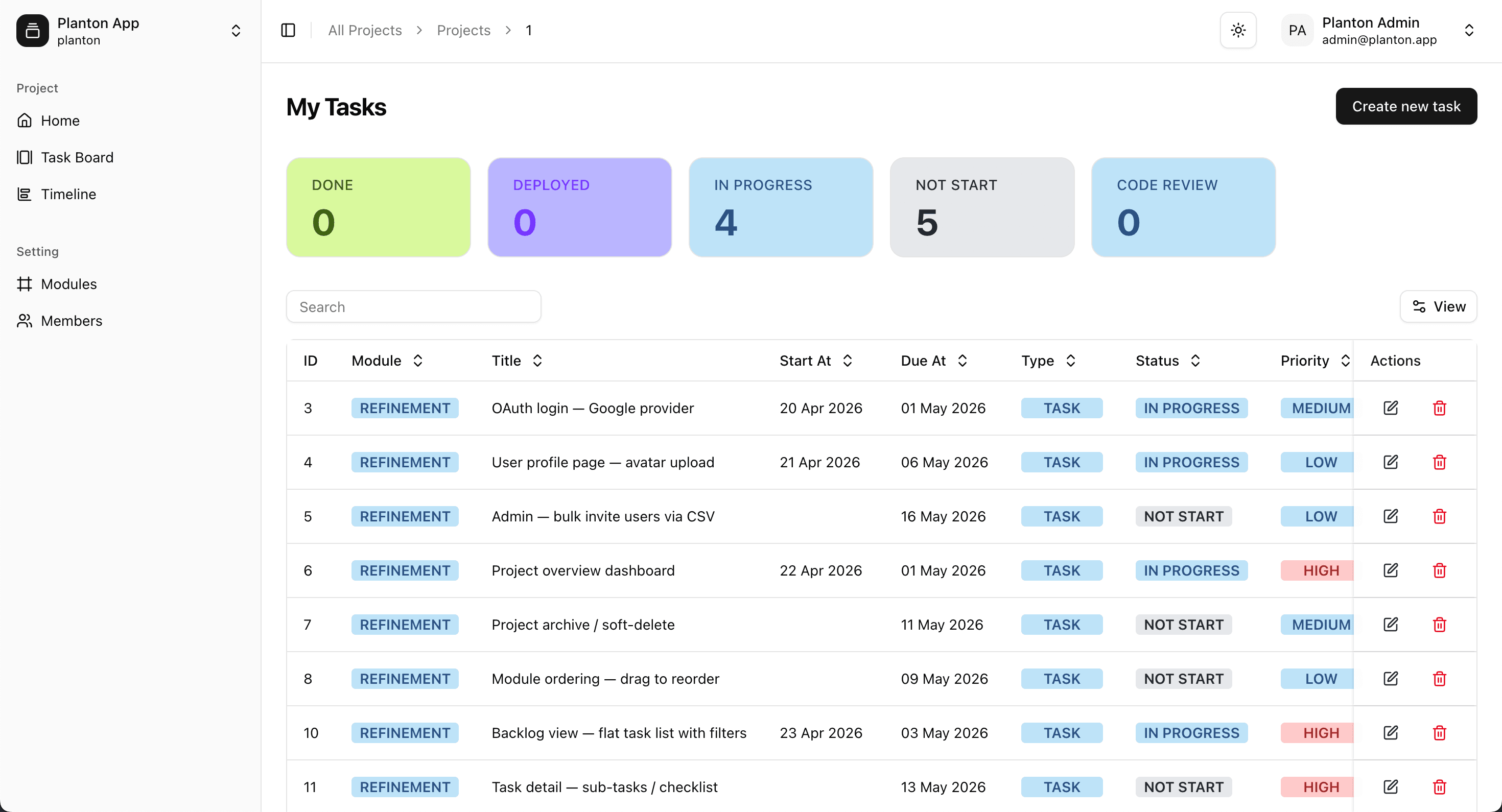Open the Timeline sidebar item

click(68, 194)
